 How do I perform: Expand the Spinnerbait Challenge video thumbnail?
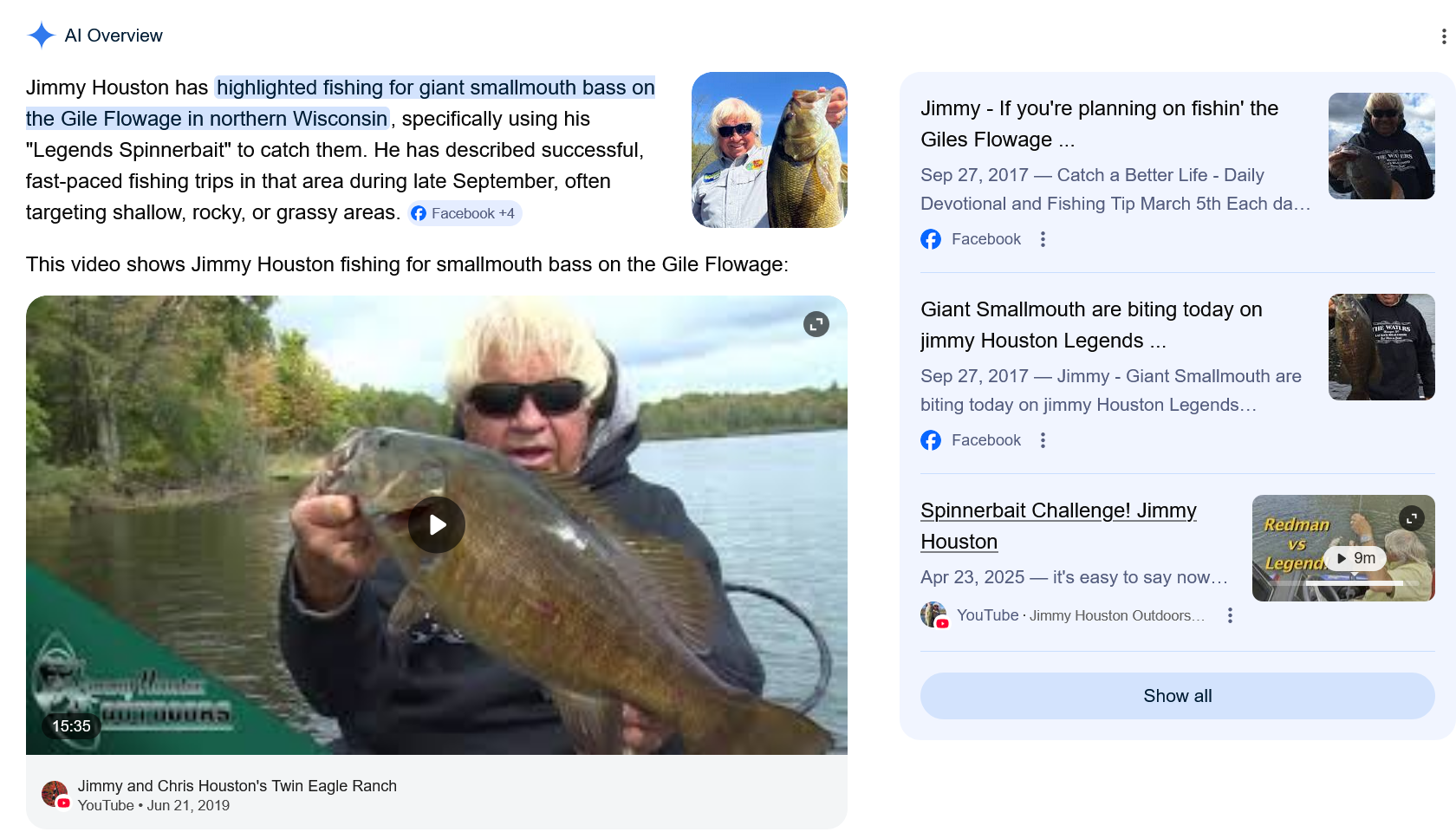click(x=1412, y=518)
